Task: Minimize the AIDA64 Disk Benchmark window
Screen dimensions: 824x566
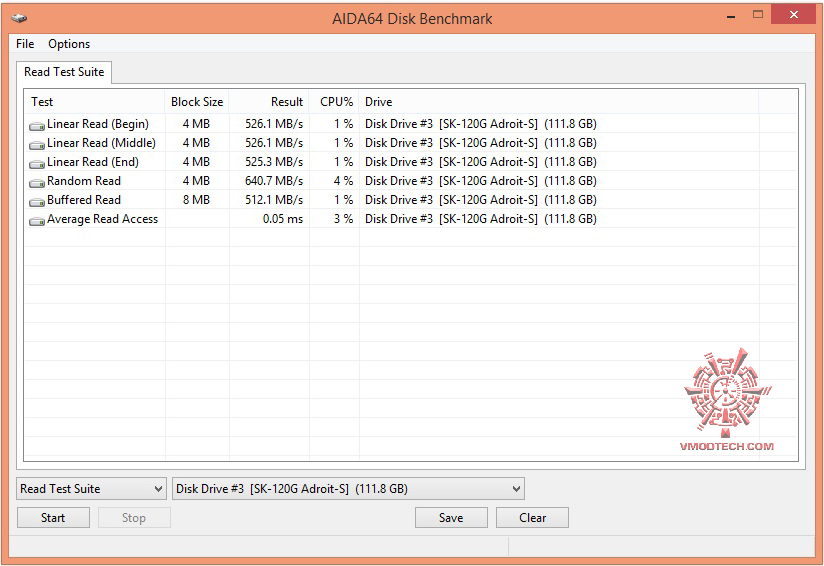Action: [x=731, y=16]
